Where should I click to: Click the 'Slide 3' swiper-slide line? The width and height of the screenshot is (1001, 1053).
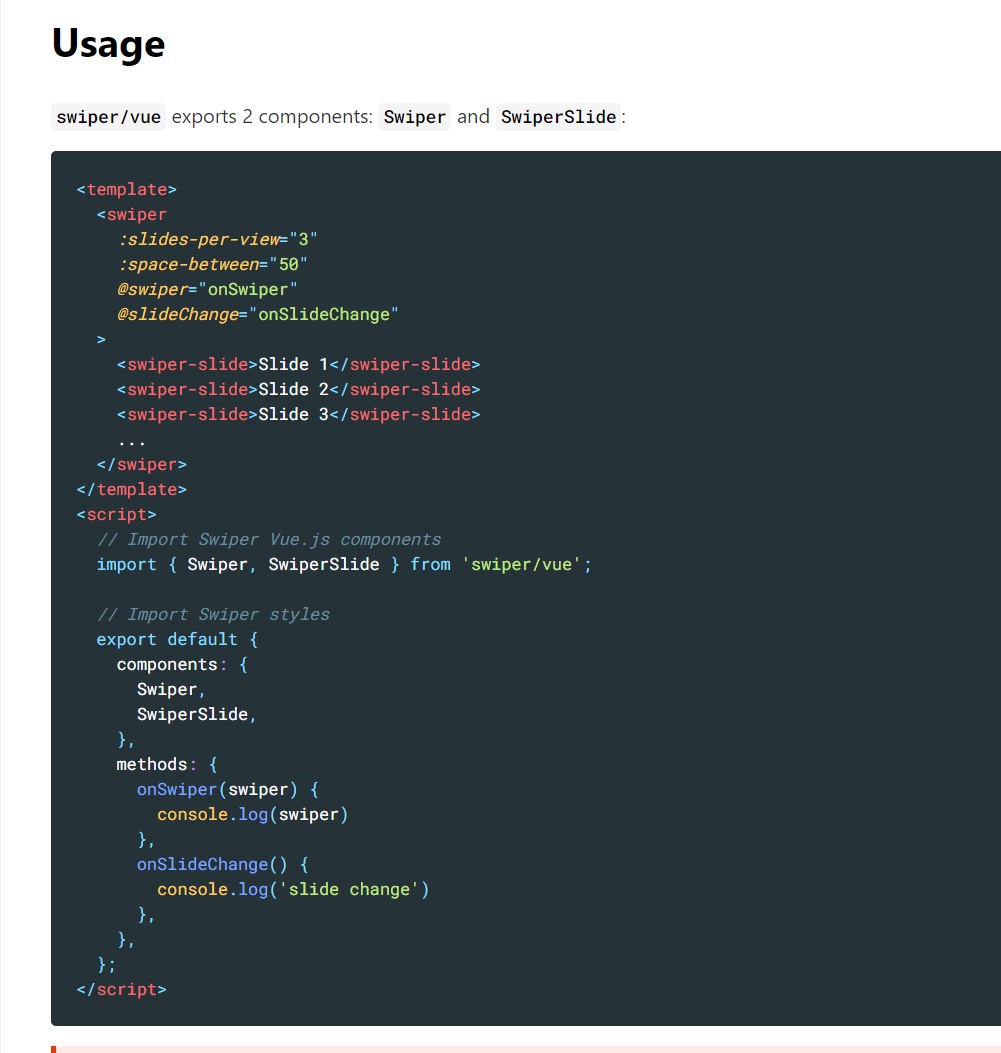(299, 414)
